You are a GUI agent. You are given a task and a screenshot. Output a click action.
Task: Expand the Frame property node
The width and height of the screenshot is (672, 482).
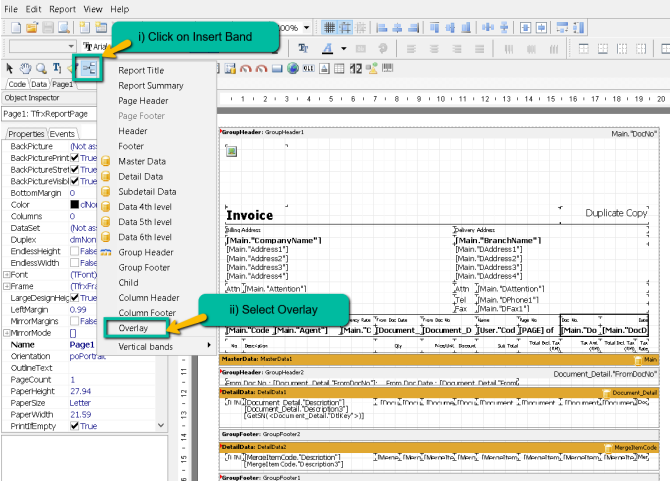(6, 286)
